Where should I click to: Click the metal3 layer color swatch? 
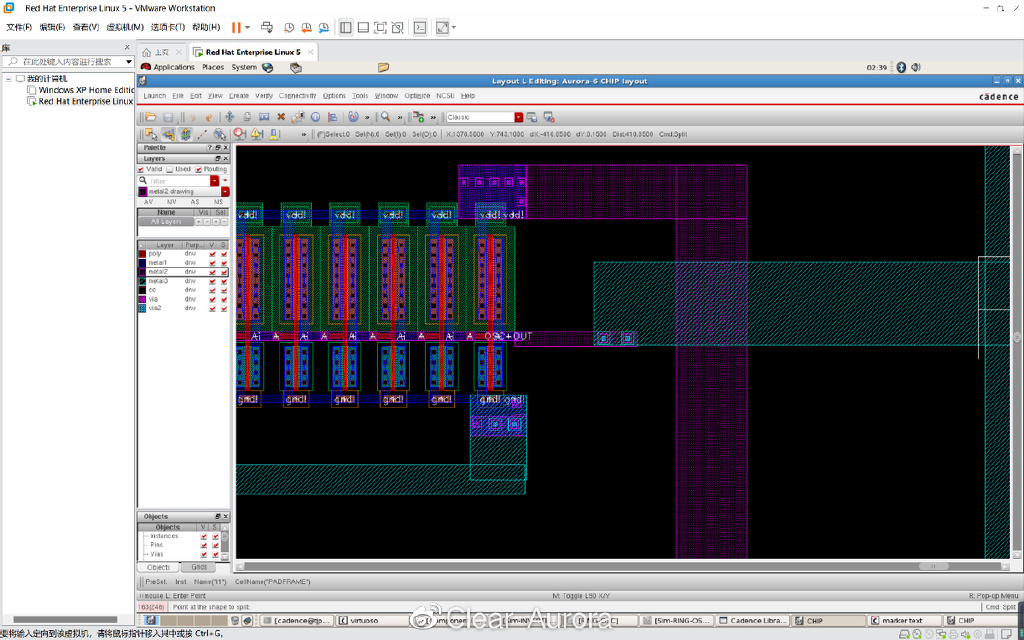tap(142, 281)
